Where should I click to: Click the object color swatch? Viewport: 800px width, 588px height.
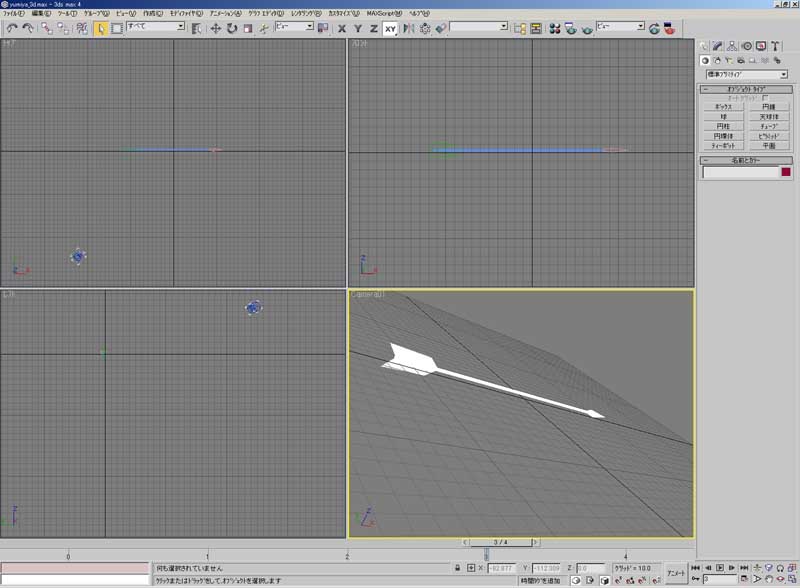pyautogui.click(x=786, y=172)
